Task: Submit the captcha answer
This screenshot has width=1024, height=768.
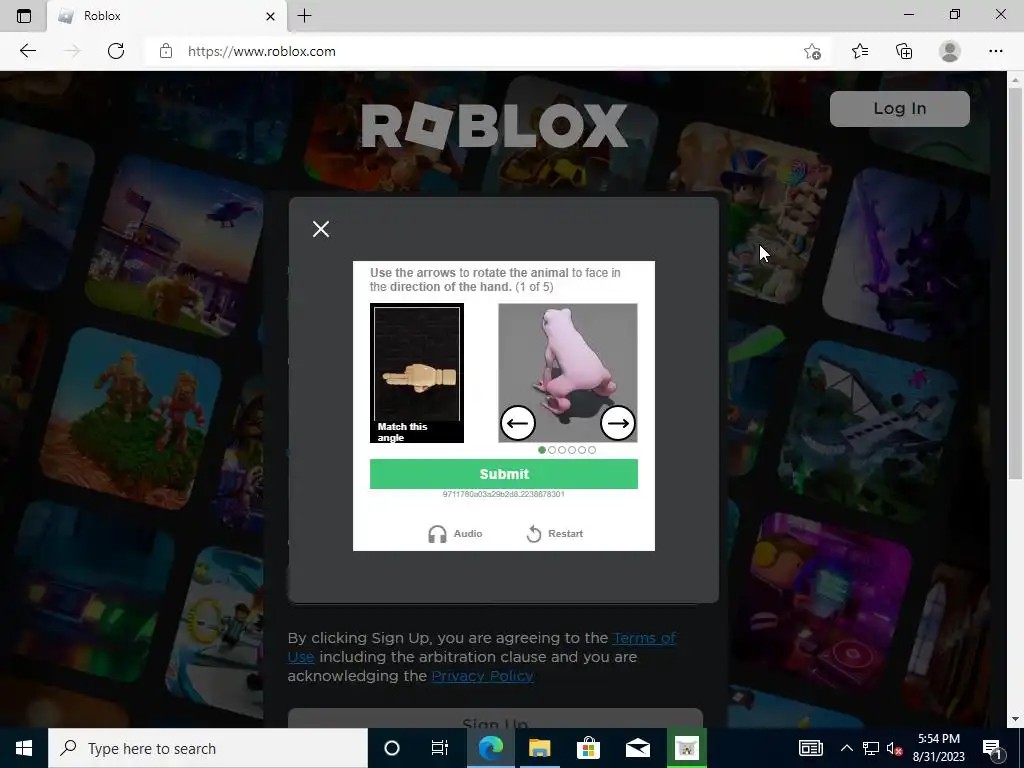Action: (x=504, y=474)
